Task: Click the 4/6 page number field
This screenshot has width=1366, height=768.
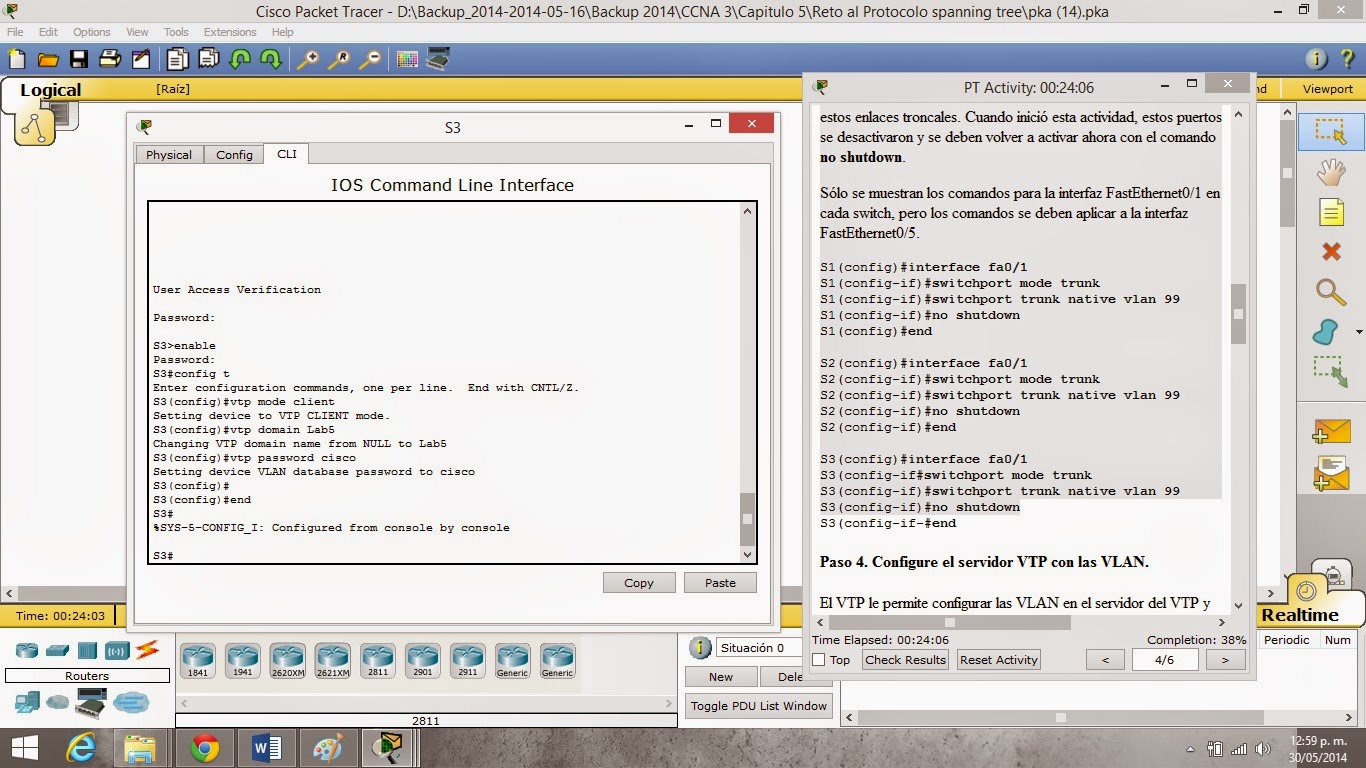Action: tap(1165, 660)
